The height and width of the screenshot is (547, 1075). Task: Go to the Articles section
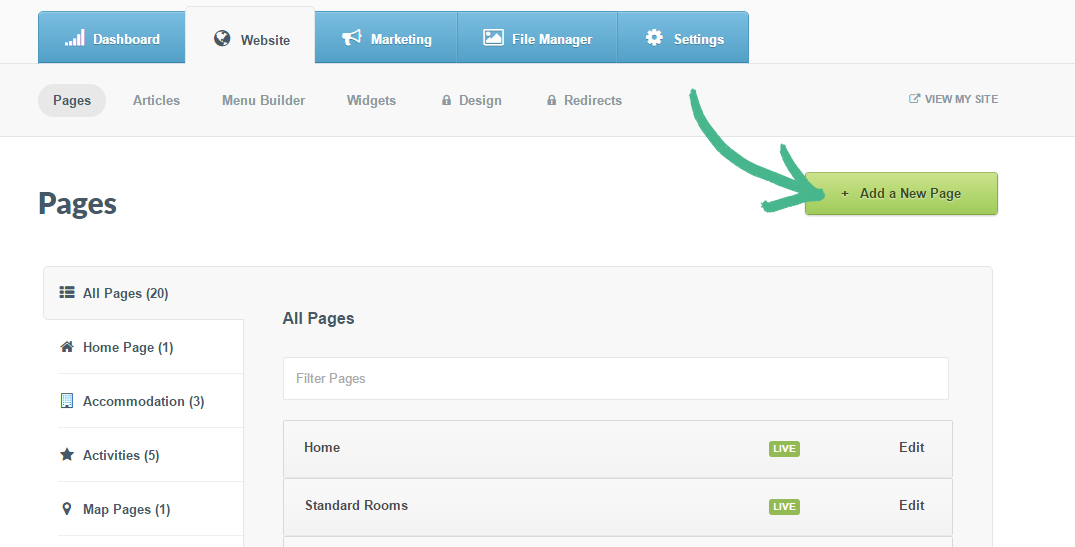pos(156,100)
